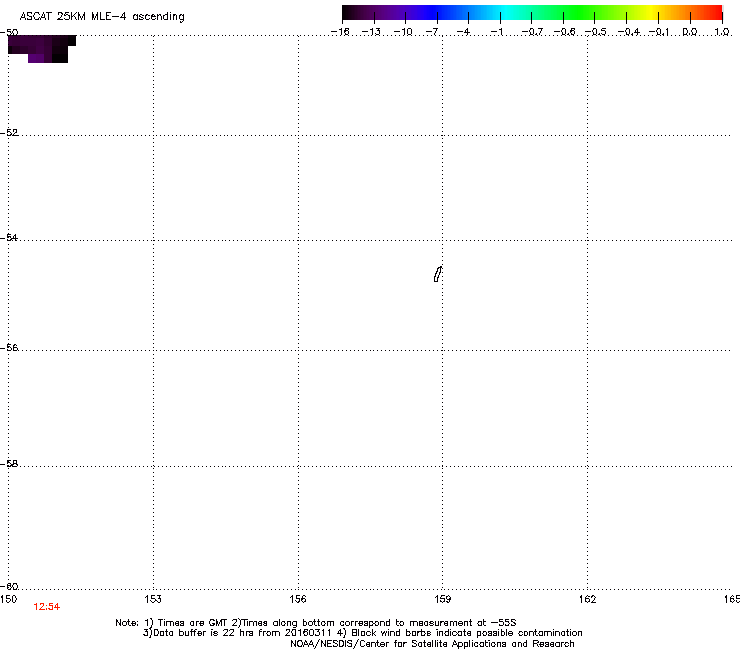Click the small island outline near 159
The width and height of the screenshot is (740, 650).
pos(438,274)
